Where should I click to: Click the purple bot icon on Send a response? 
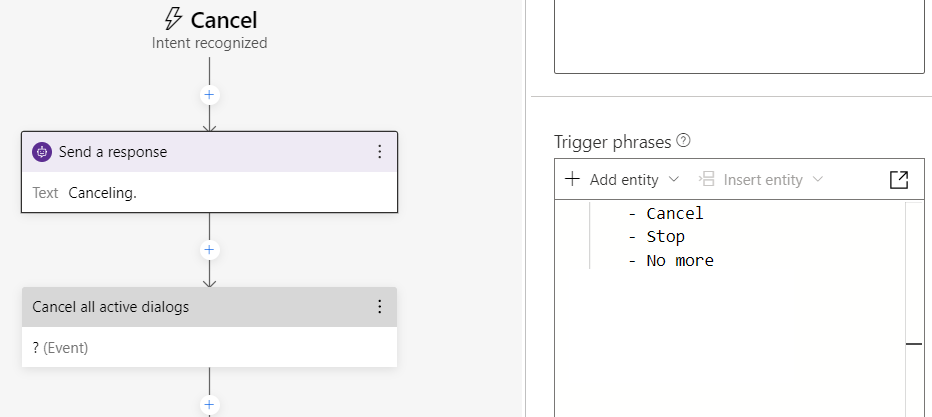(x=42, y=152)
